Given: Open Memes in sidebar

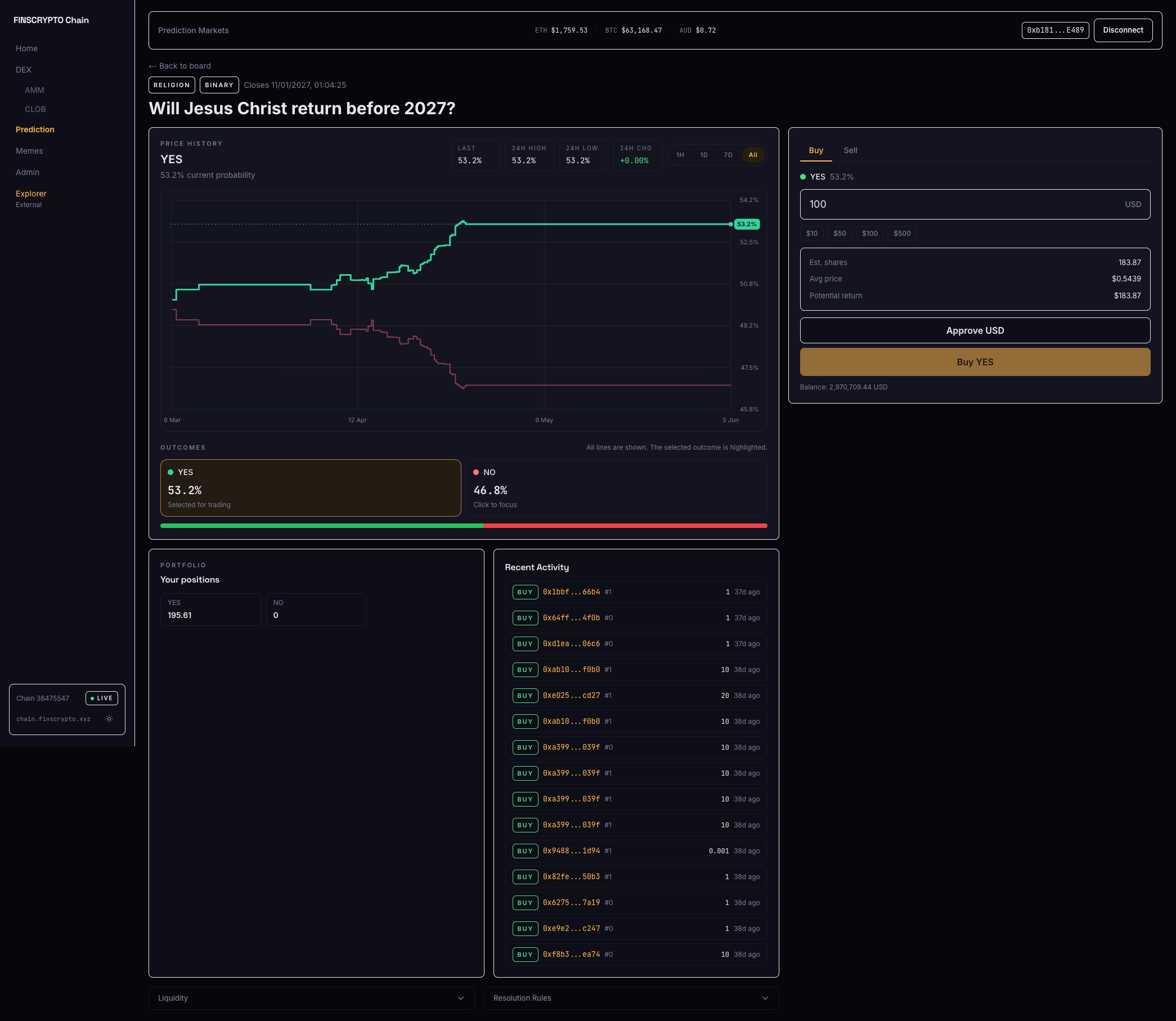Looking at the screenshot, I should (30, 151).
